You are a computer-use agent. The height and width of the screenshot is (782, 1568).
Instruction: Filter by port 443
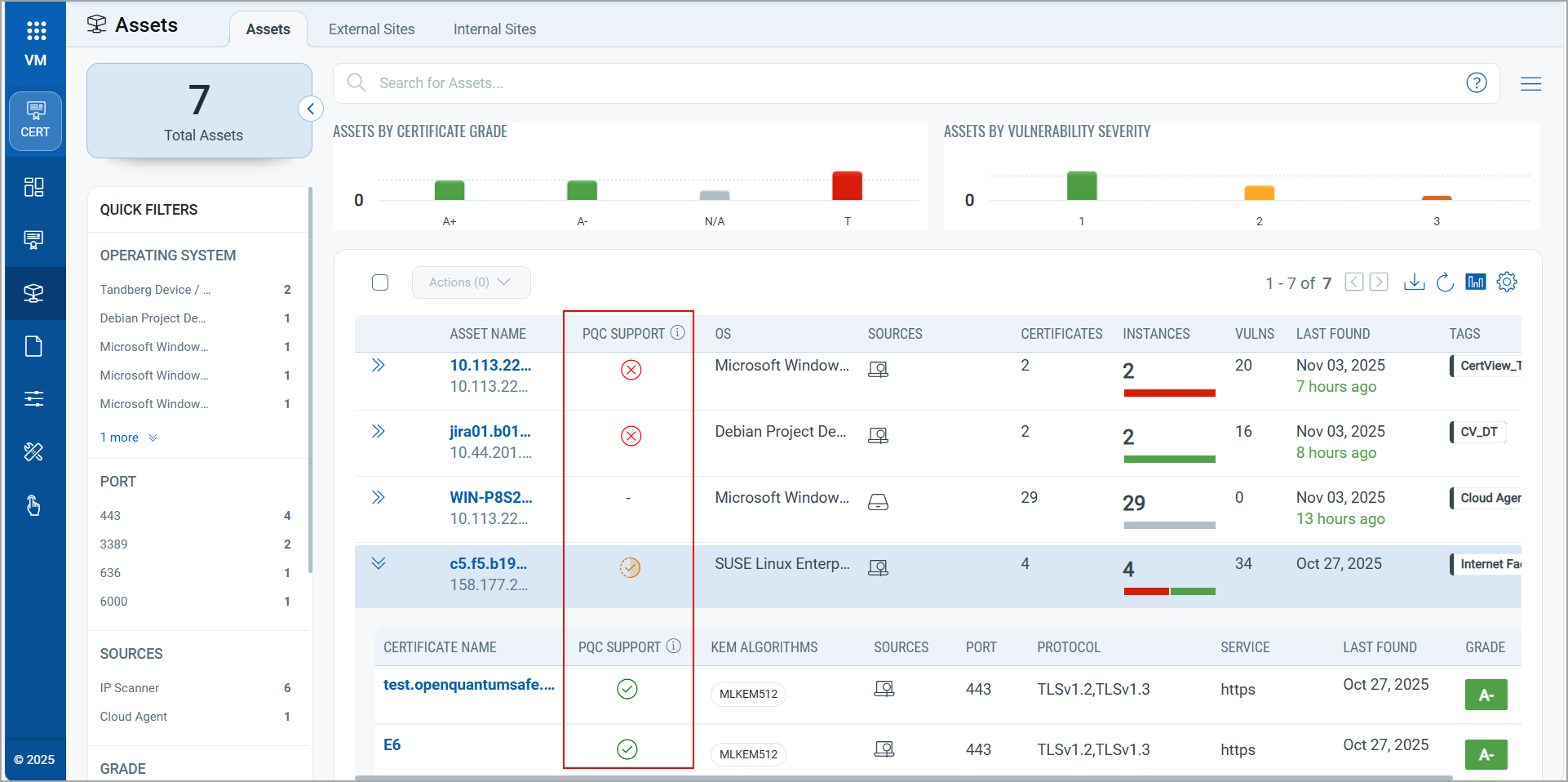click(110, 516)
